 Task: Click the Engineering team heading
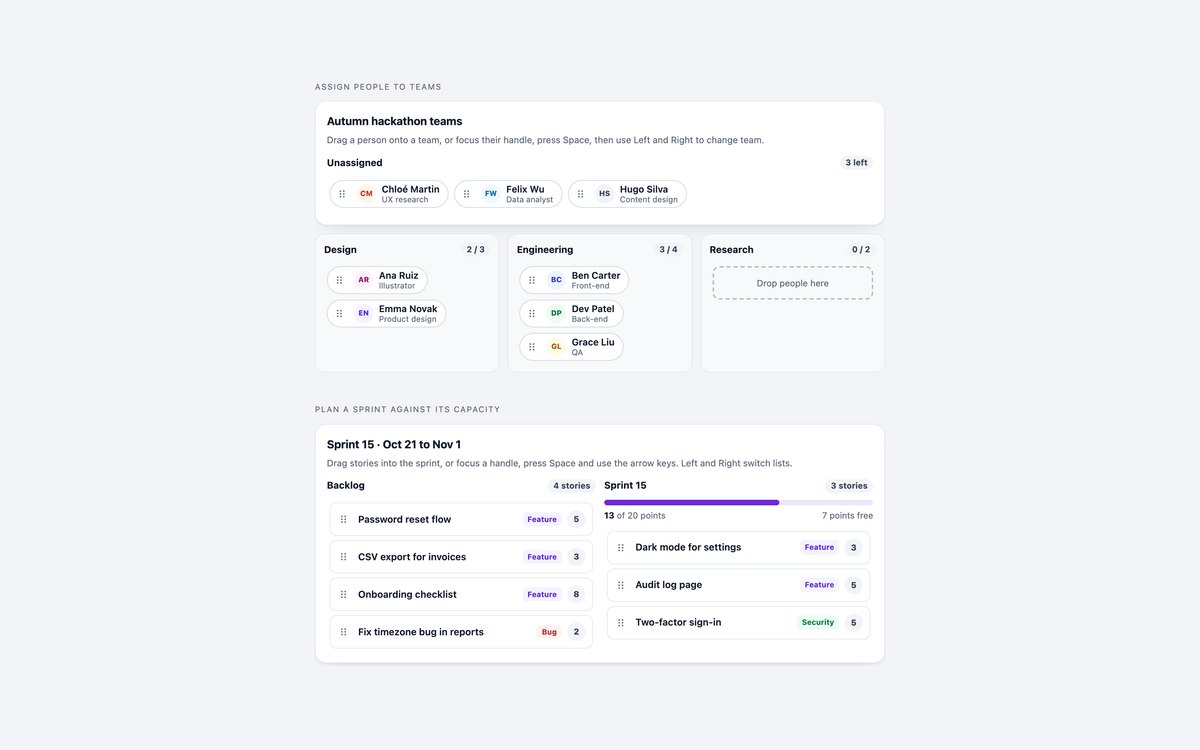(545, 250)
